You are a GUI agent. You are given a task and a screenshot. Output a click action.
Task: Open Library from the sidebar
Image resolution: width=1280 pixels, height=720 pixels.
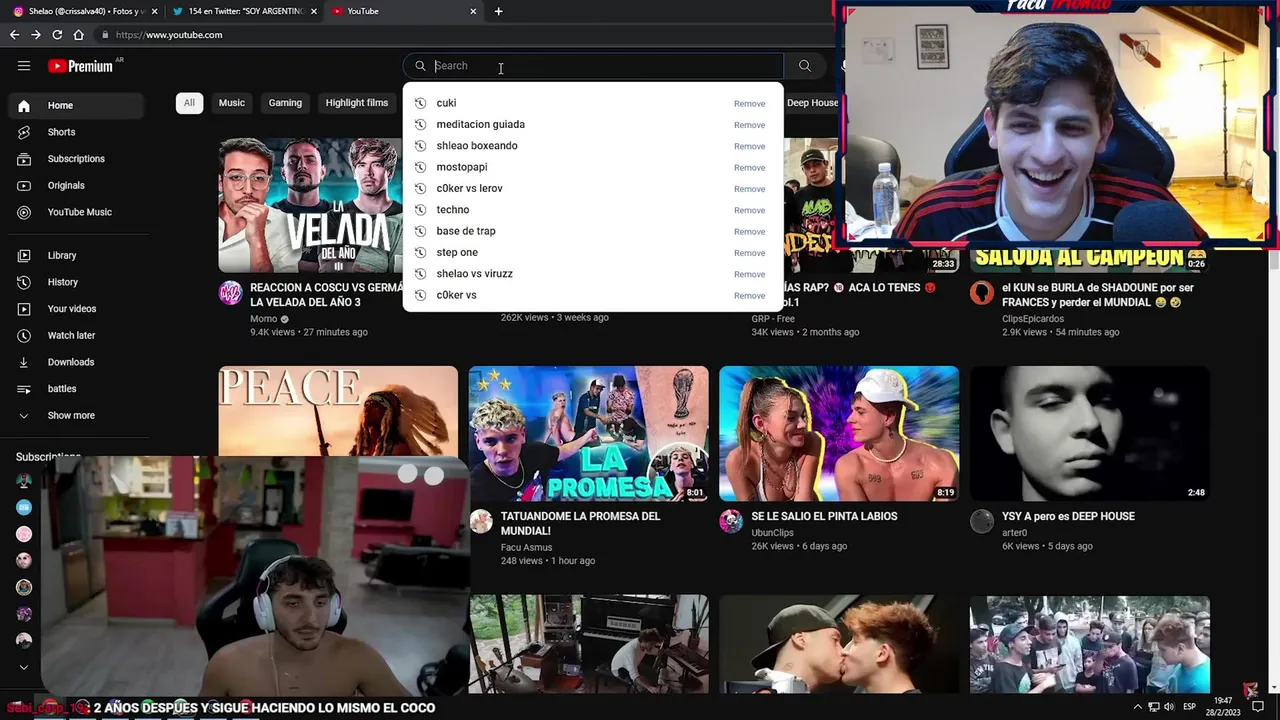74,256
